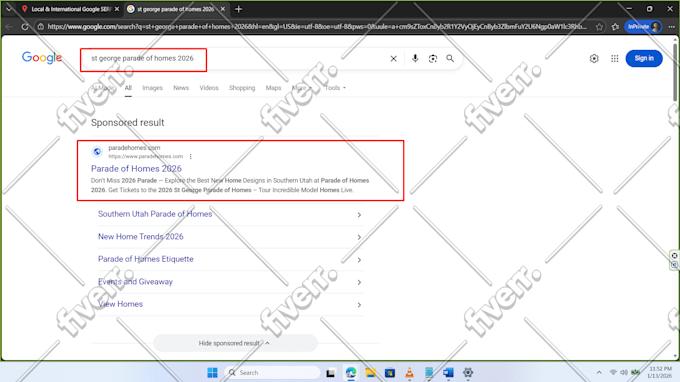Open New Home Trends 2026 sitelink
This screenshot has height=382, width=680.
(x=141, y=237)
